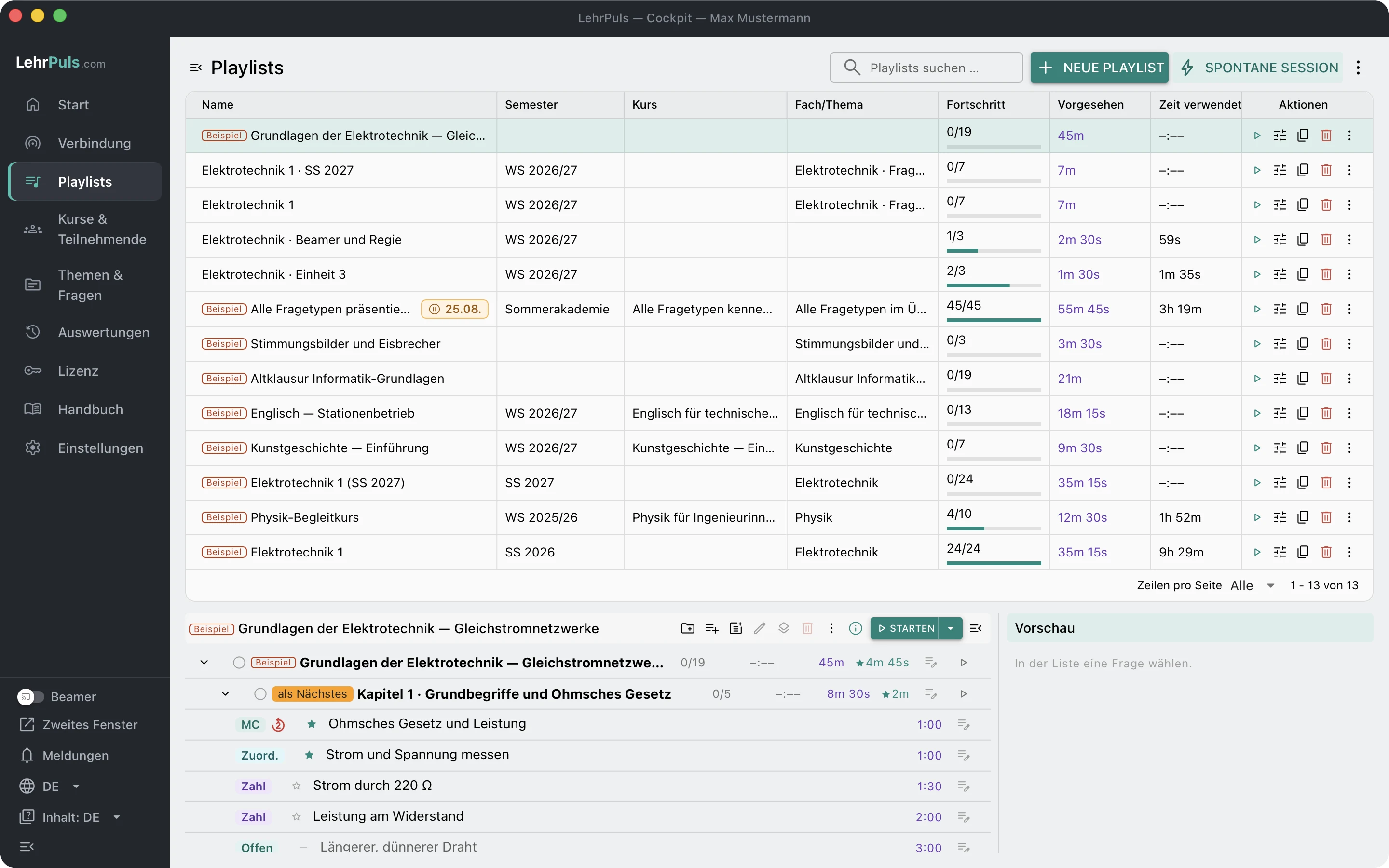
Task: Click the 24/24 progress bar of Elektrotechnik 1
Action: click(994, 563)
